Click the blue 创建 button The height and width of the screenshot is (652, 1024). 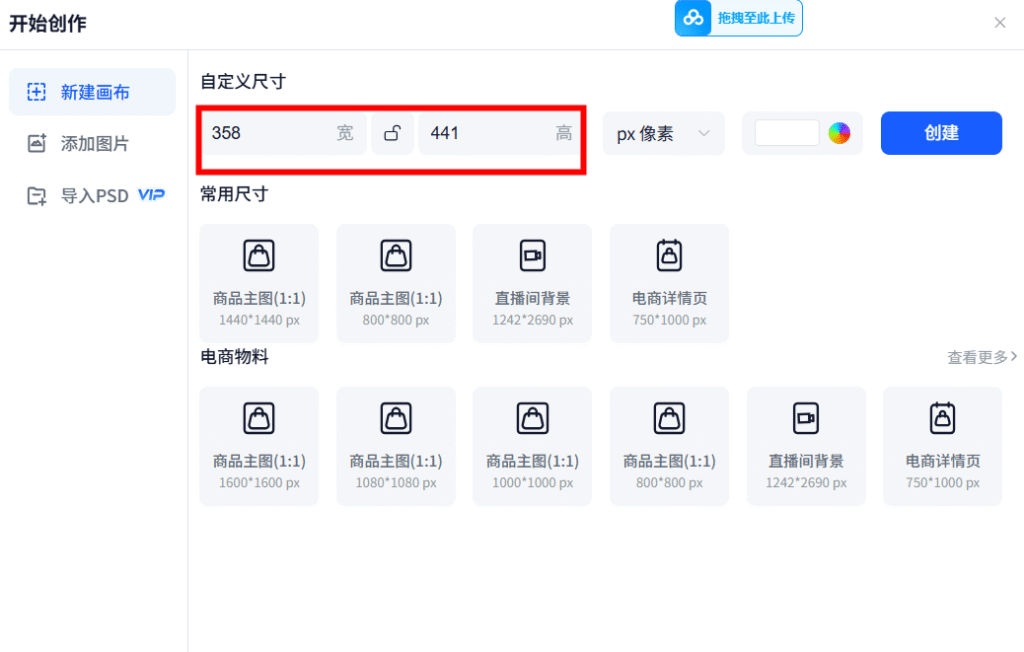[x=941, y=133]
